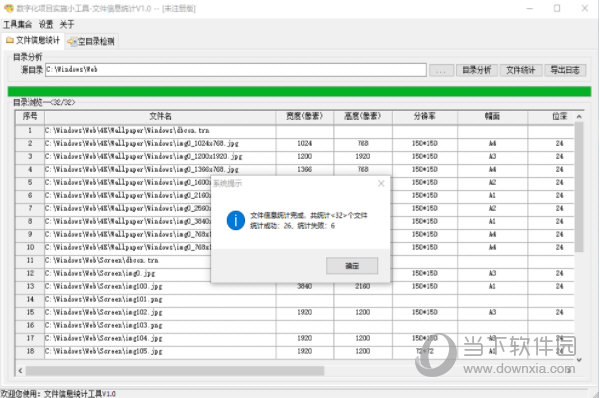The width and height of the screenshot is (600, 398).
Task: Click the application icon in the title bar
Action: click(8, 8)
